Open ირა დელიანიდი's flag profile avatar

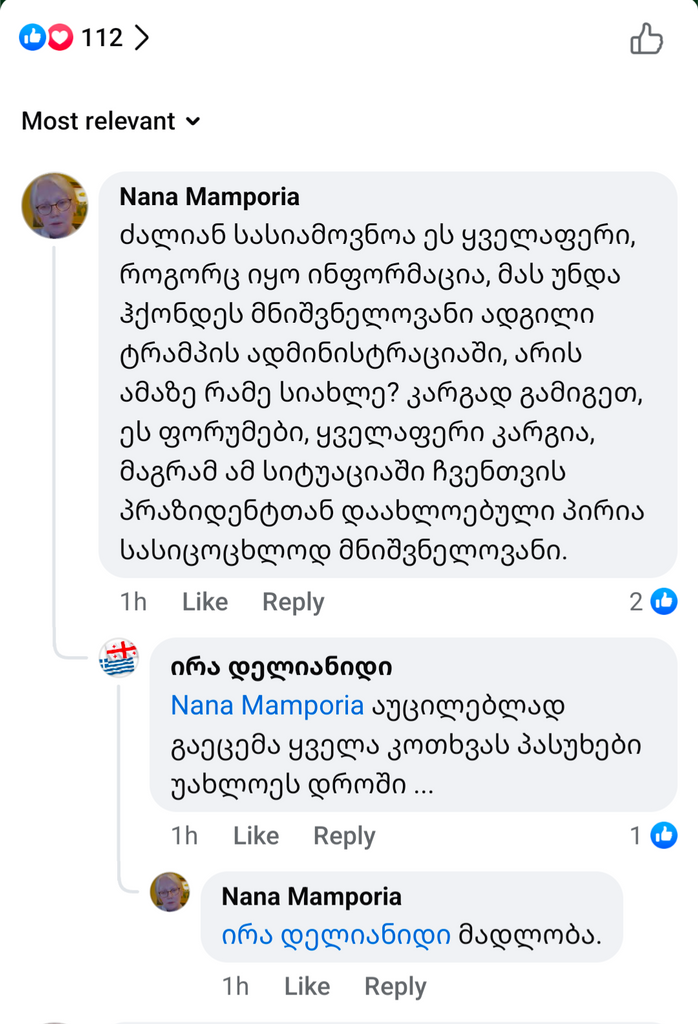[118, 660]
